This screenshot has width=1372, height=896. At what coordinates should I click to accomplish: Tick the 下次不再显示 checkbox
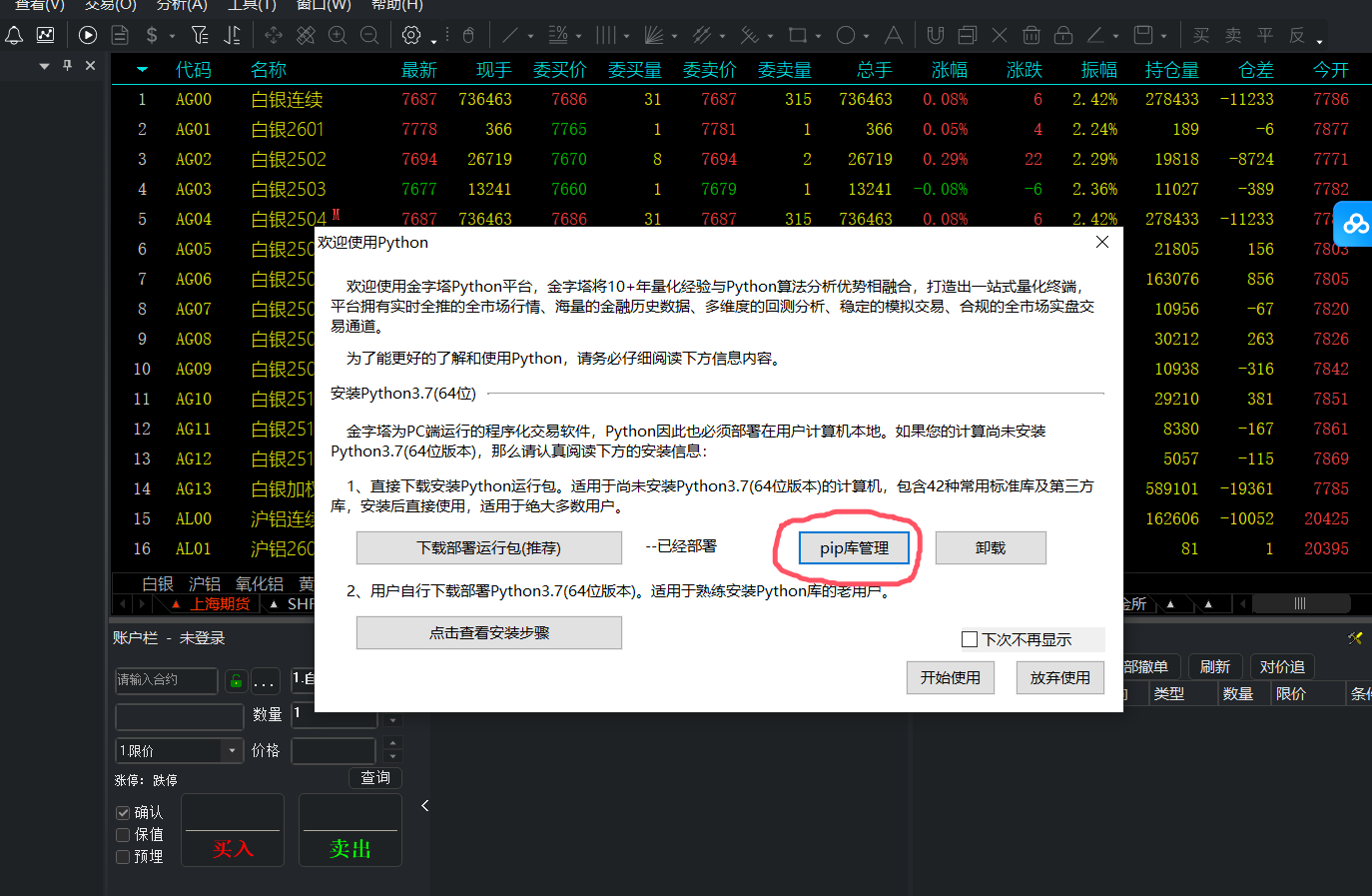pyautogui.click(x=970, y=639)
